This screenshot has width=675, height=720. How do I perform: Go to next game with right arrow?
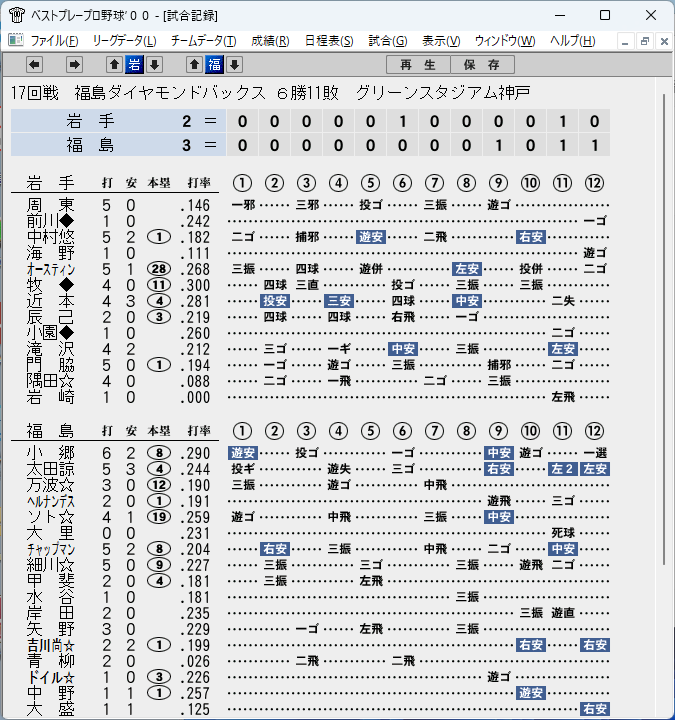pyautogui.click(x=74, y=65)
